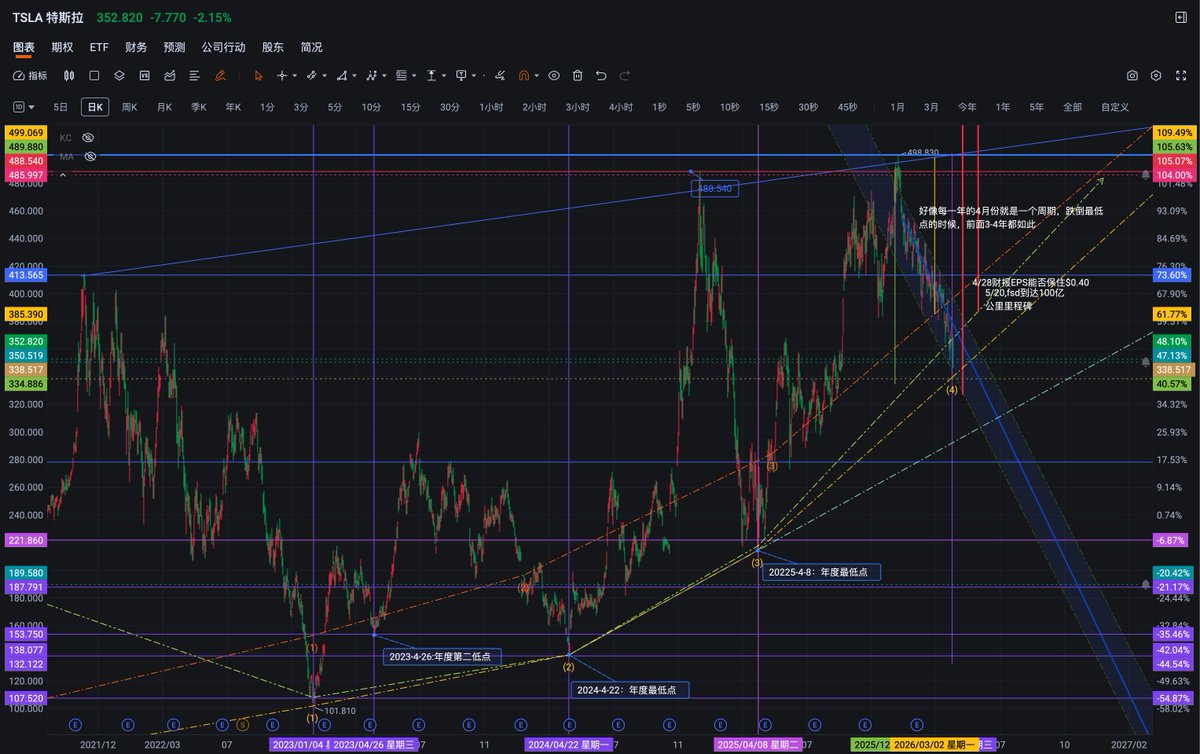Enter fullscreen chart mode
1200x754 pixels.
click(1180, 75)
